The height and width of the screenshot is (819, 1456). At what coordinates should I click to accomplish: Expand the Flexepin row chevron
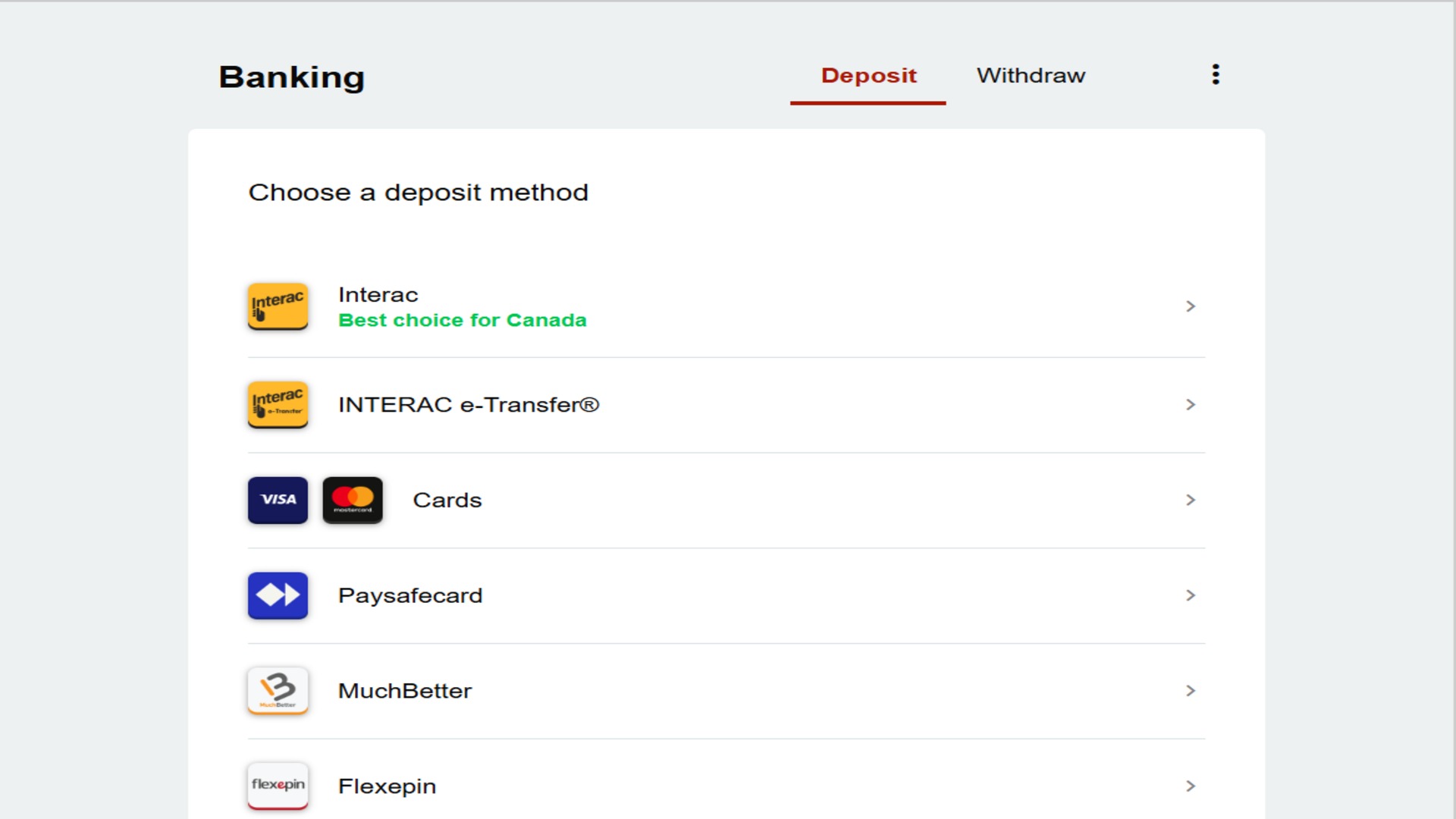(1191, 786)
